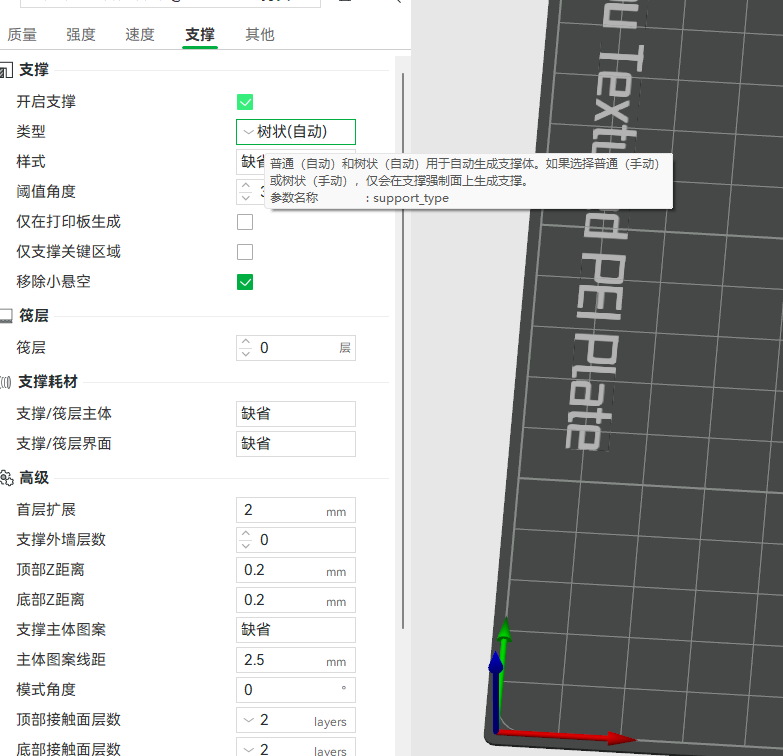Screen dimensions: 783x756
Task: Open 支撑主体图案 dropdown
Action: (296, 630)
